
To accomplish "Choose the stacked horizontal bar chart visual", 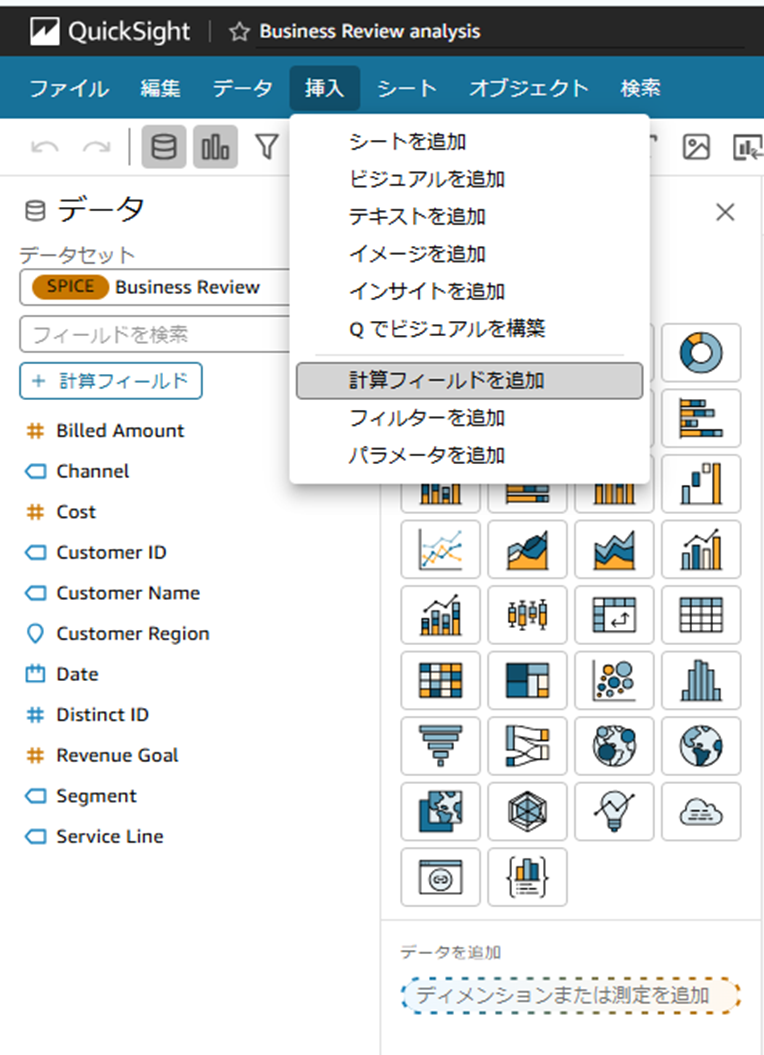I will click(x=701, y=418).
